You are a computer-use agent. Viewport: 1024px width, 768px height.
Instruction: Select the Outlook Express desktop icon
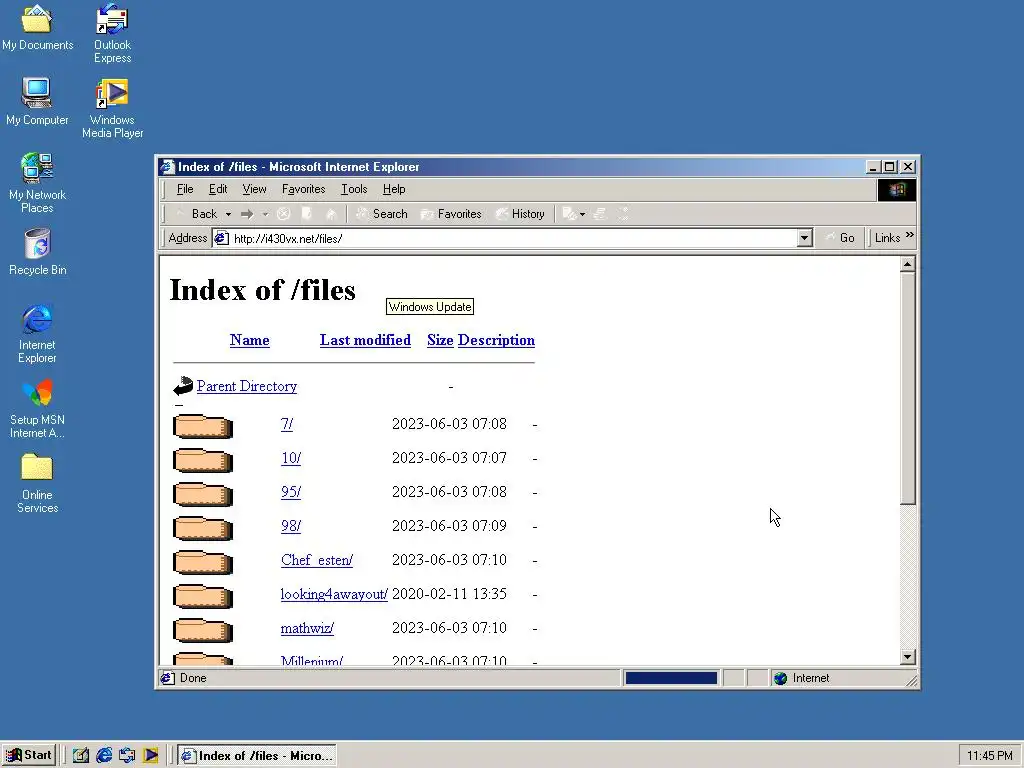112,33
